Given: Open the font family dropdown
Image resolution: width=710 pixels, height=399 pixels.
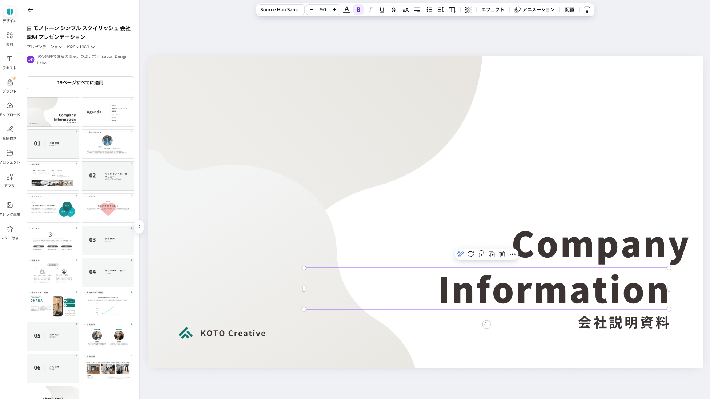Looking at the screenshot, I should [x=279, y=10].
